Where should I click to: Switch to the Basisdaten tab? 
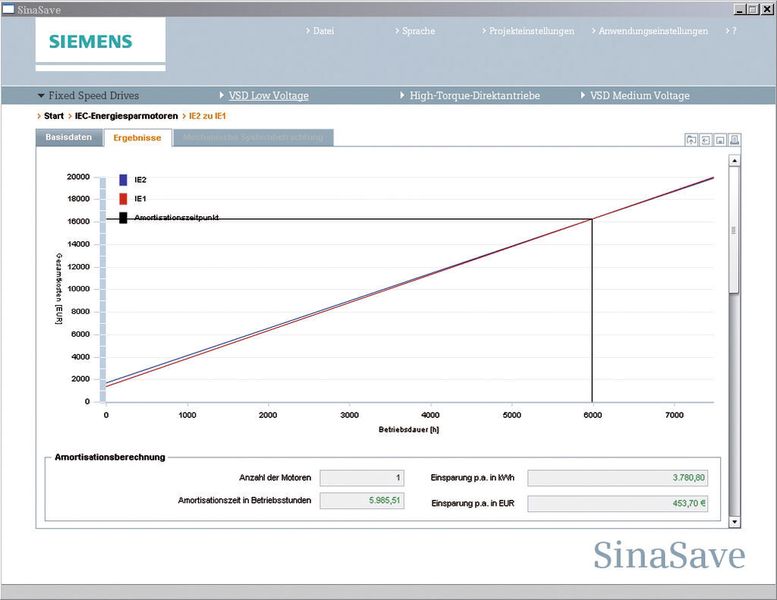tap(69, 137)
